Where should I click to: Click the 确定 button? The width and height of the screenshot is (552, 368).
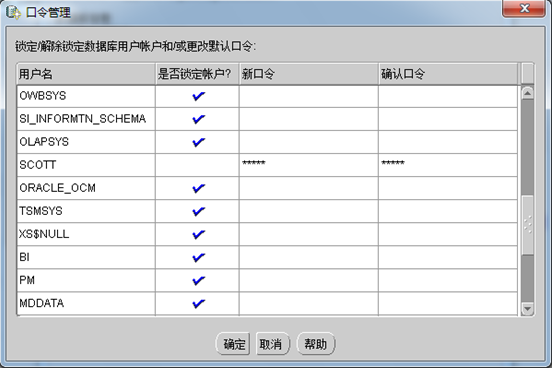233,344
